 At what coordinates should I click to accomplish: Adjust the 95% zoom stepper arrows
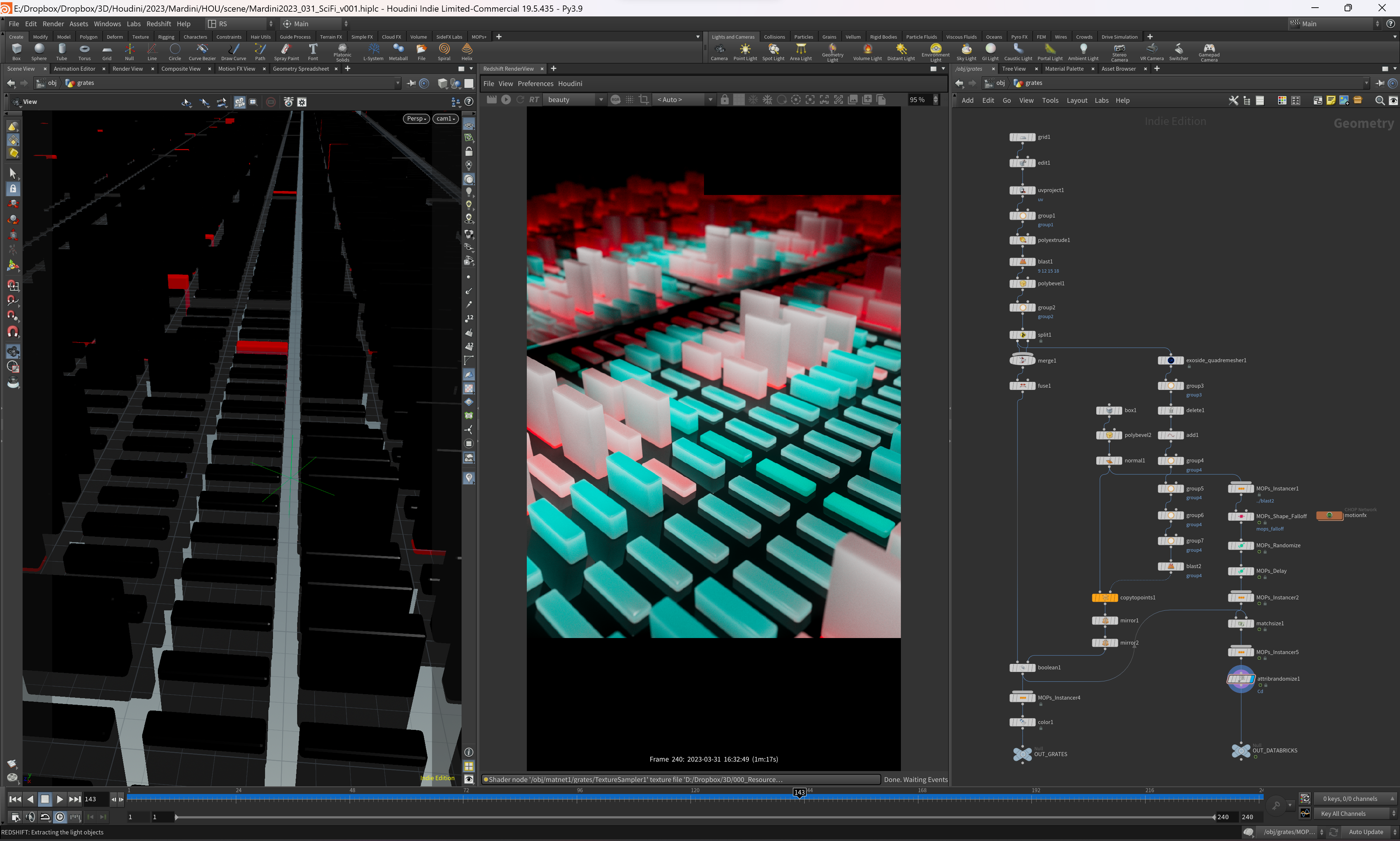click(x=936, y=99)
